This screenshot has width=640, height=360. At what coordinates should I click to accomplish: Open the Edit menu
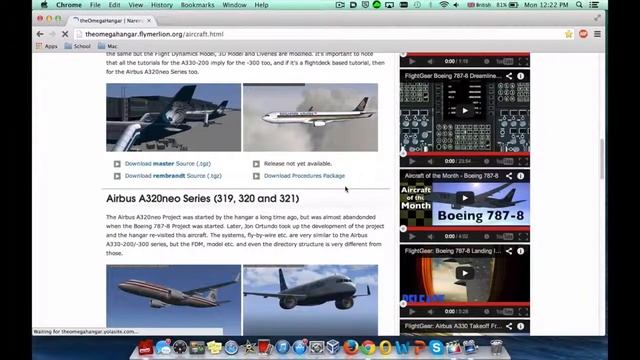[114, 5]
